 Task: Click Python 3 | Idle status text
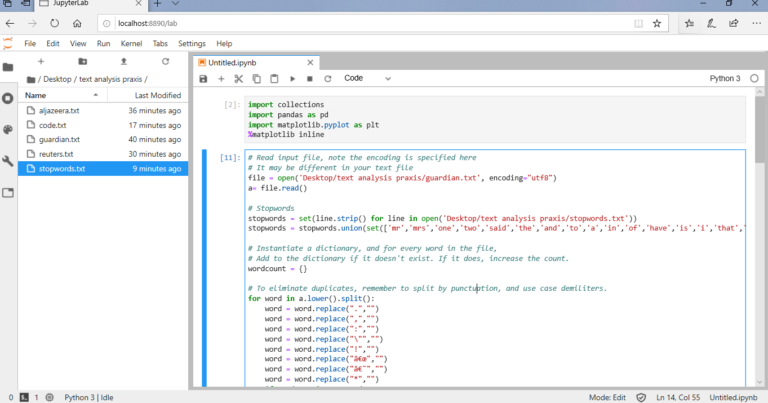(89, 398)
